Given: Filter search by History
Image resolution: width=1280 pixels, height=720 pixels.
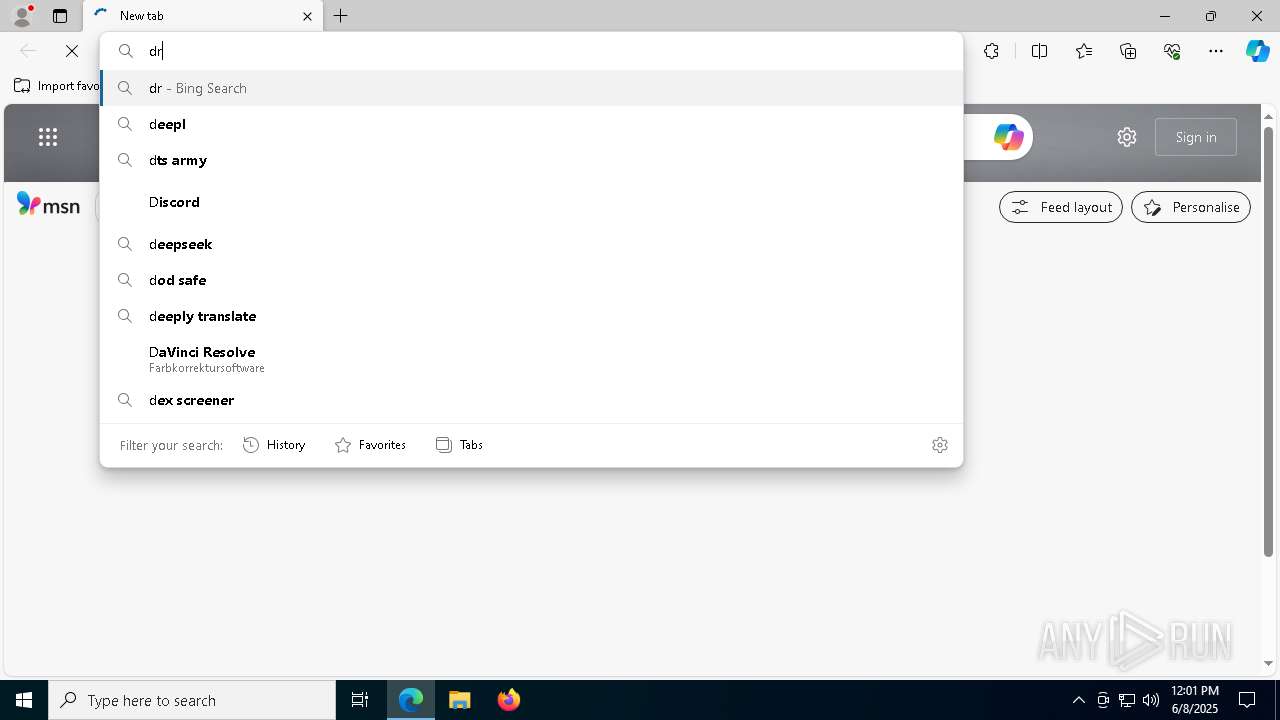Looking at the screenshot, I should click(274, 445).
